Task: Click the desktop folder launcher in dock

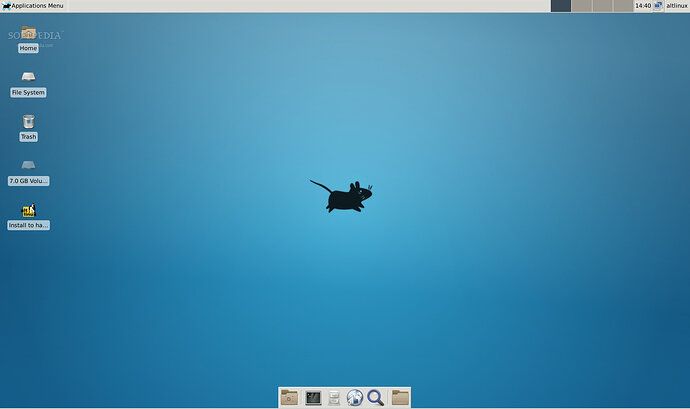Action: pos(289,397)
